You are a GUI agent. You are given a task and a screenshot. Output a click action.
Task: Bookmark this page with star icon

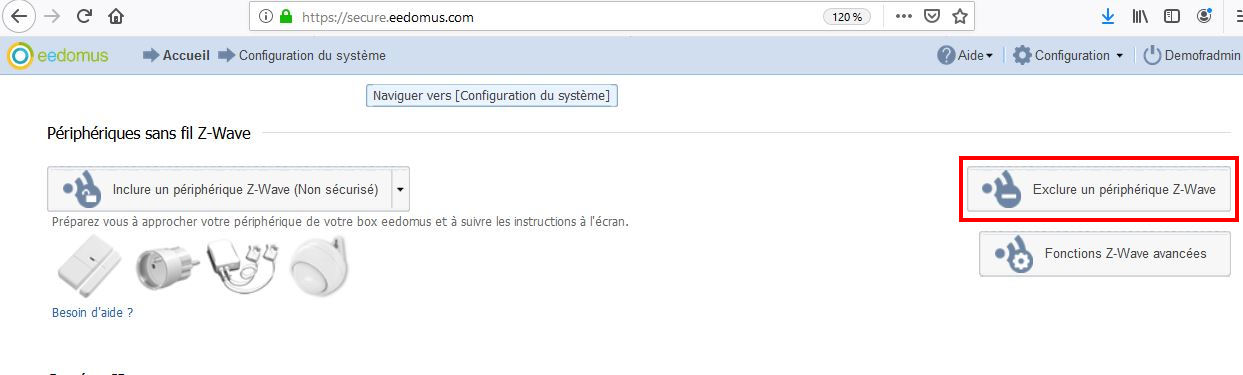point(959,16)
